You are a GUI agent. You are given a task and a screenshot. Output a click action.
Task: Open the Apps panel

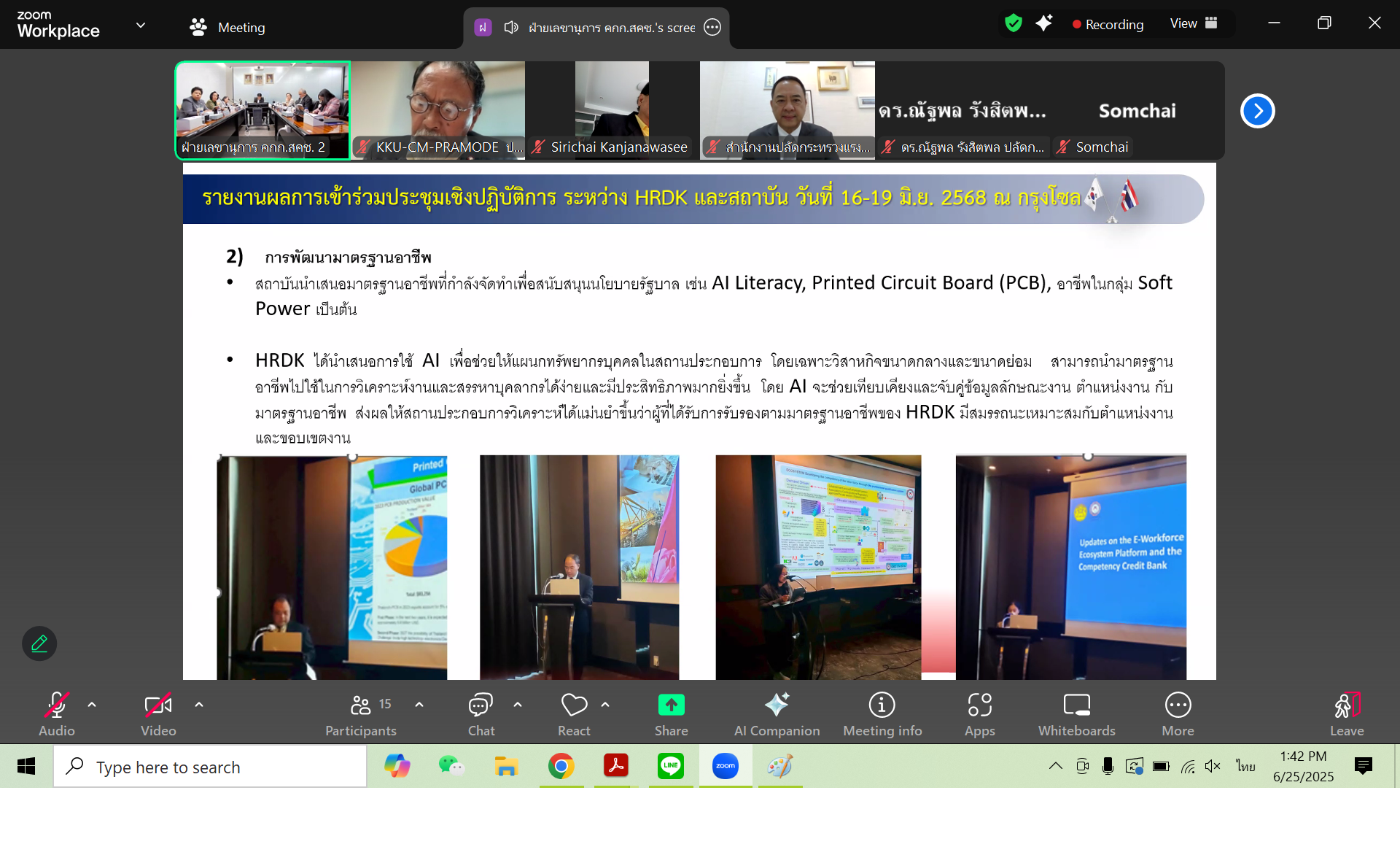979,705
